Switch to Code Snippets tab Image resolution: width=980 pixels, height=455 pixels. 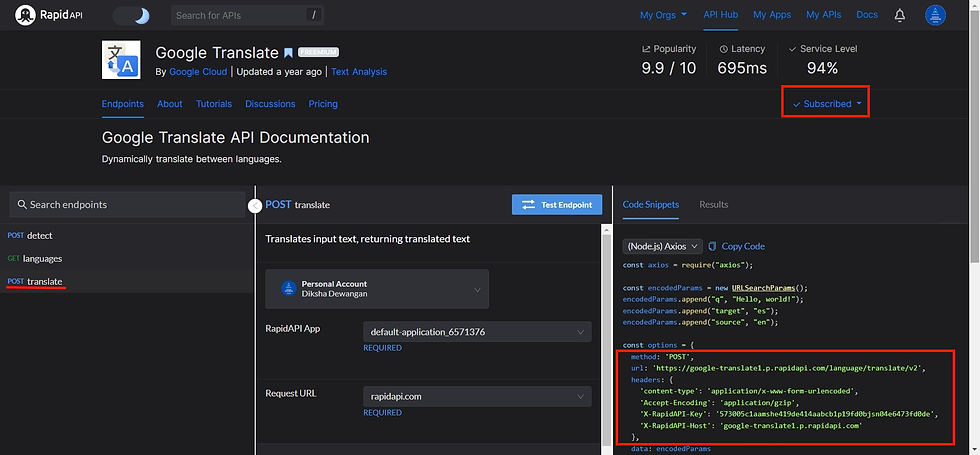[x=651, y=204]
